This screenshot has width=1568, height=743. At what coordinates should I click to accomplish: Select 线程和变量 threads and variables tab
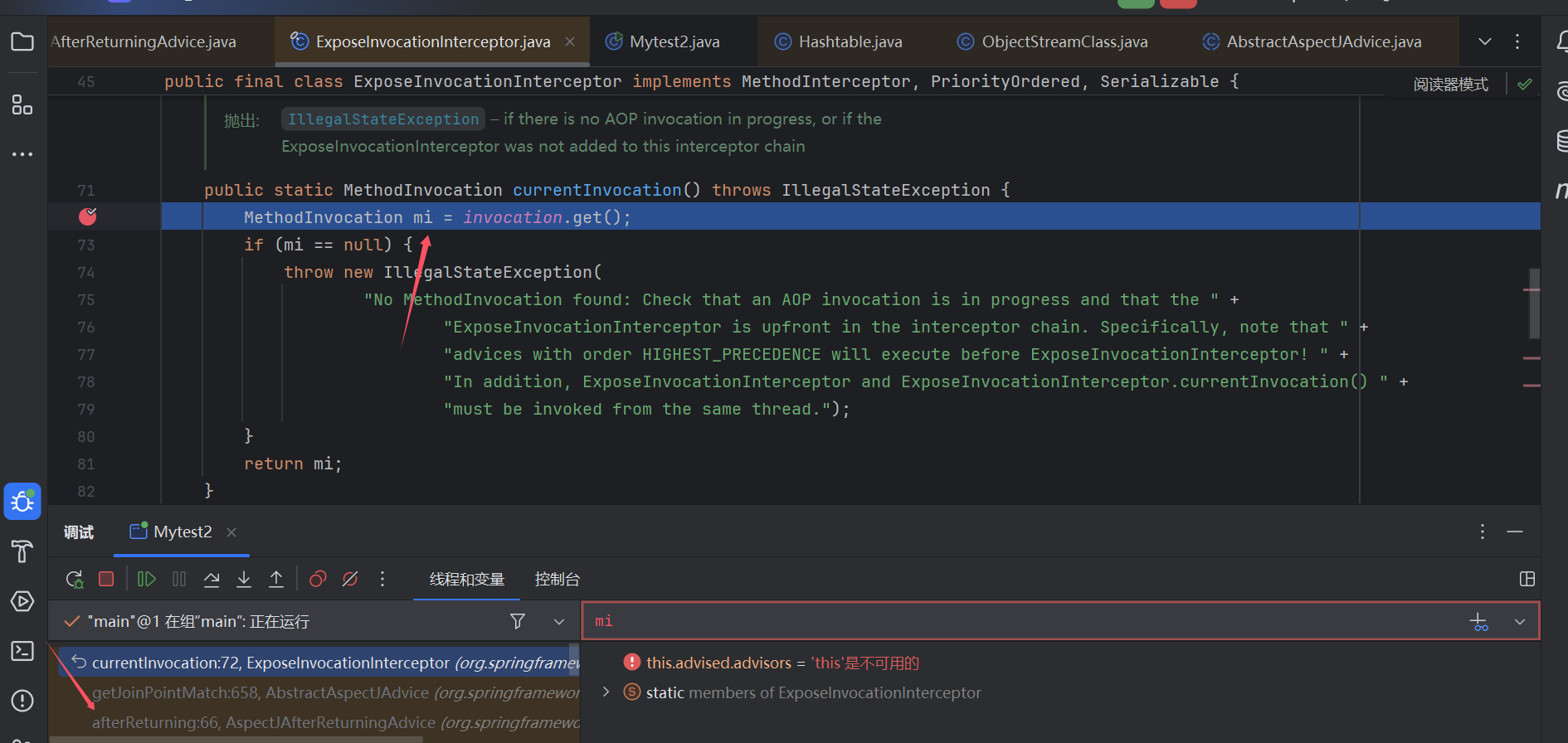pyautogui.click(x=467, y=579)
